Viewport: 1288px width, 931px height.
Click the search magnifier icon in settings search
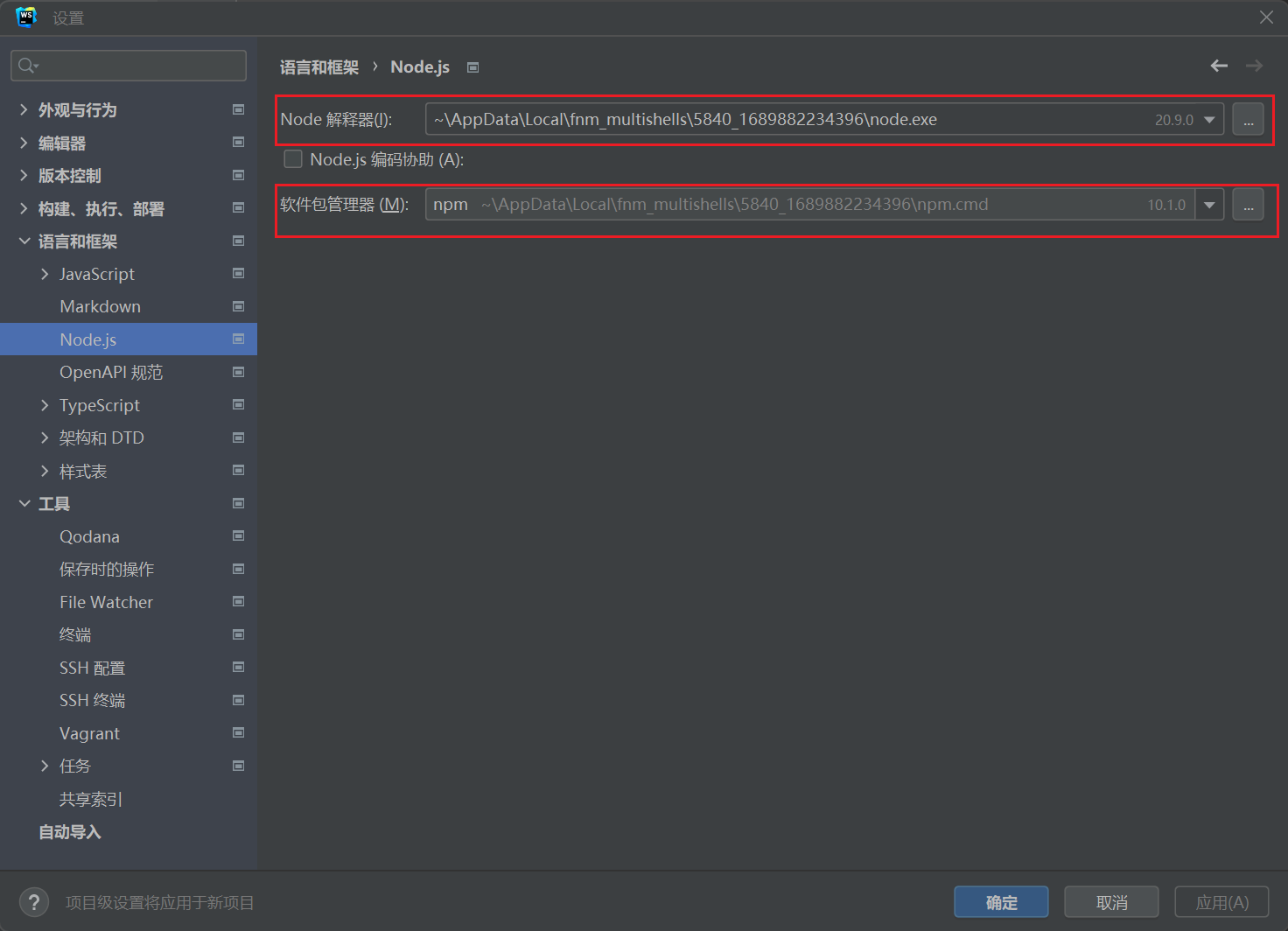point(26,66)
